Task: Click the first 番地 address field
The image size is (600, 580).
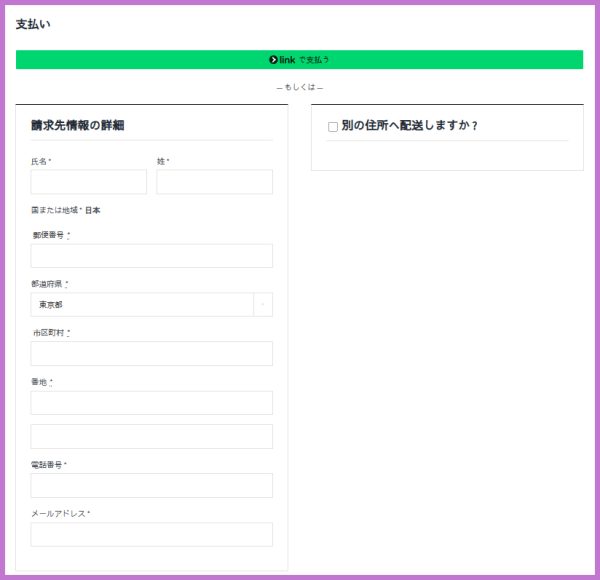Action: (x=151, y=403)
